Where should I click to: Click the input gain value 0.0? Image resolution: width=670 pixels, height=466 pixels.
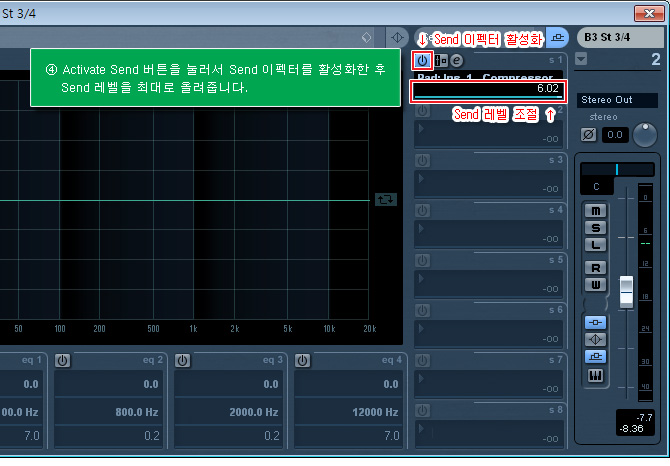tap(615, 135)
